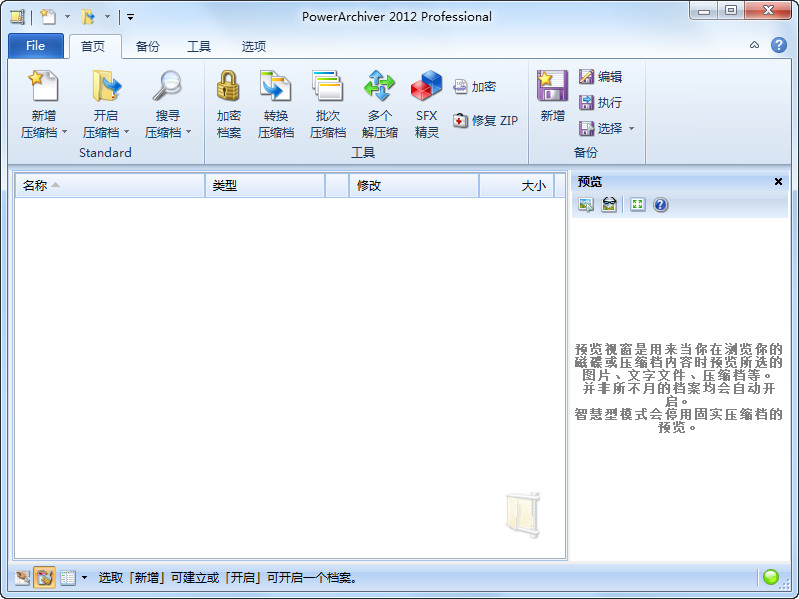Click the backup 选择 button
The image size is (799, 599).
tap(600, 128)
